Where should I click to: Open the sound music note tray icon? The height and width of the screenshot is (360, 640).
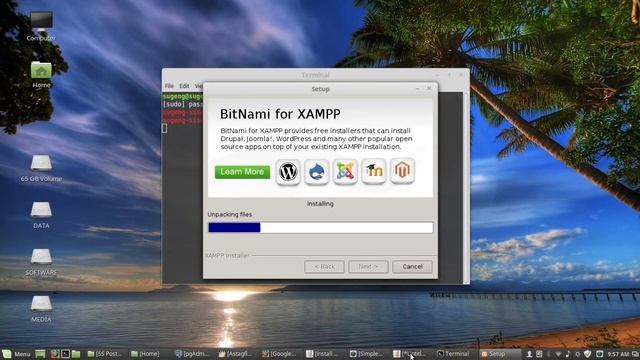pyautogui.click(x=568, y=354)
